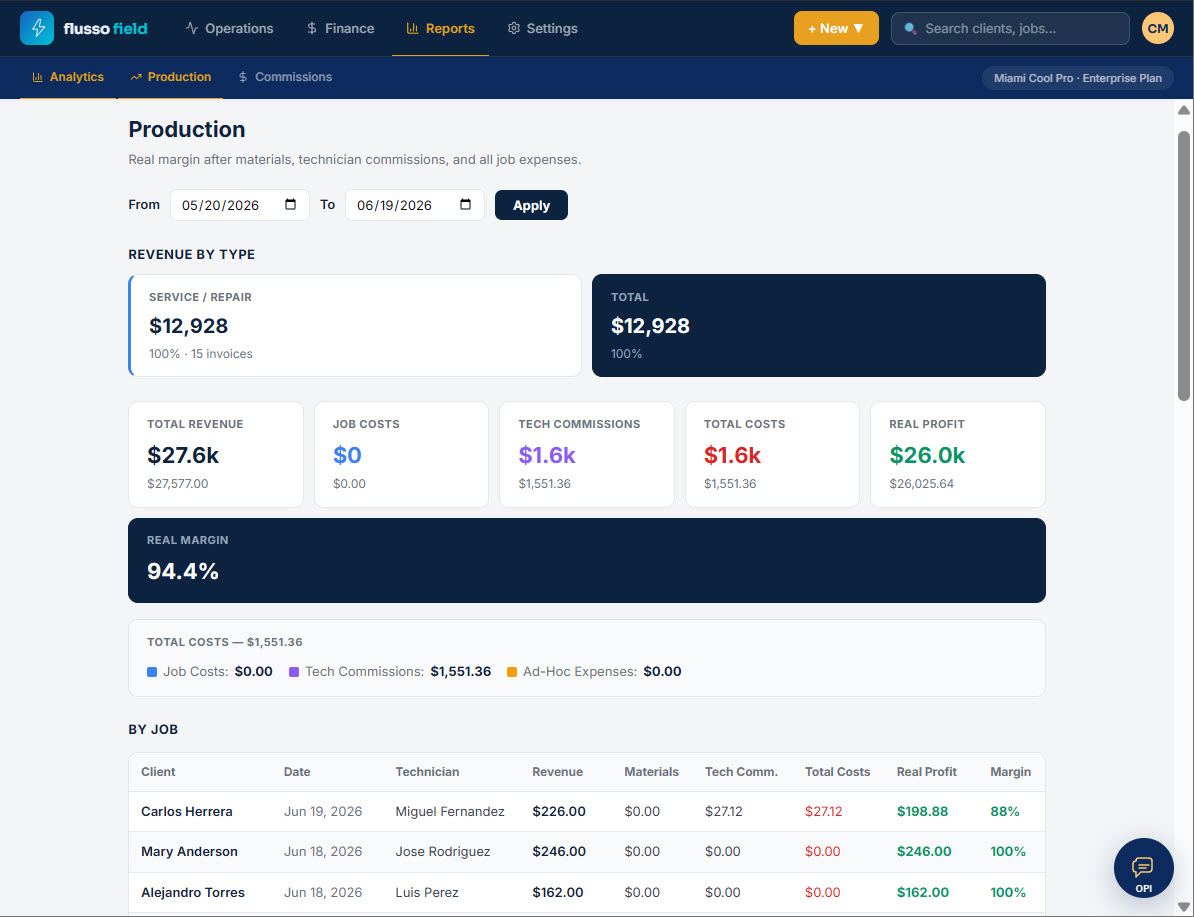Image resolution: width=1194 pixels, height=917 pixels.
Task: Click the flusso field brand name
Action: pos(106,29)
